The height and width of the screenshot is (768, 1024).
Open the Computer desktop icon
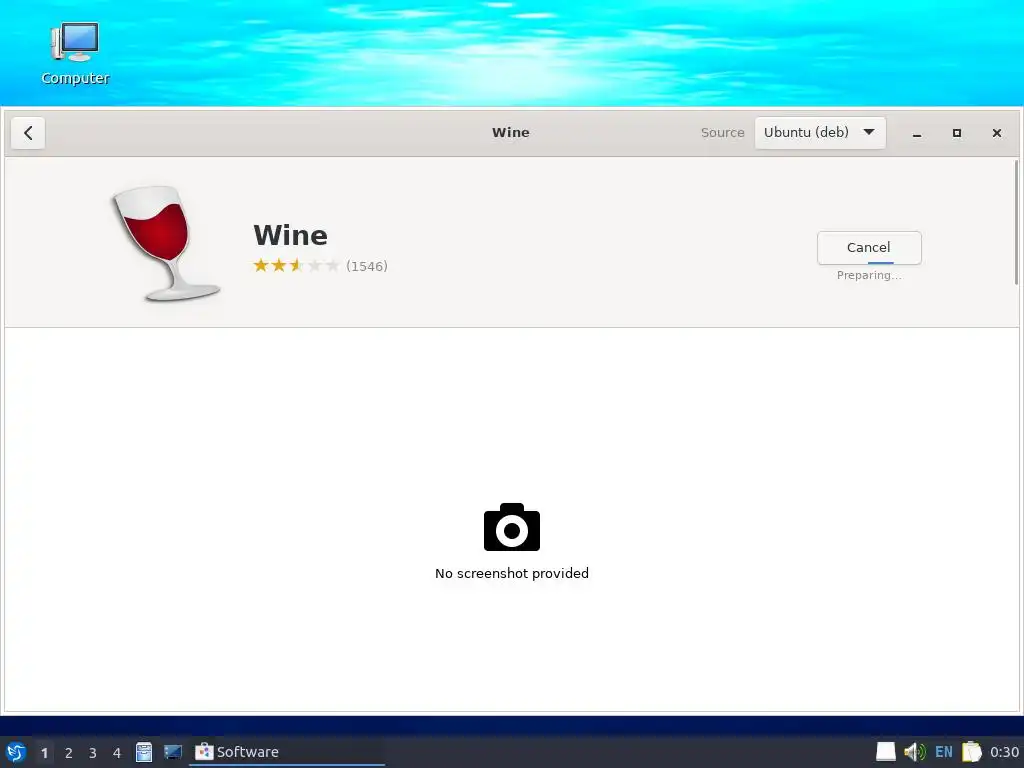click(75, 54)
